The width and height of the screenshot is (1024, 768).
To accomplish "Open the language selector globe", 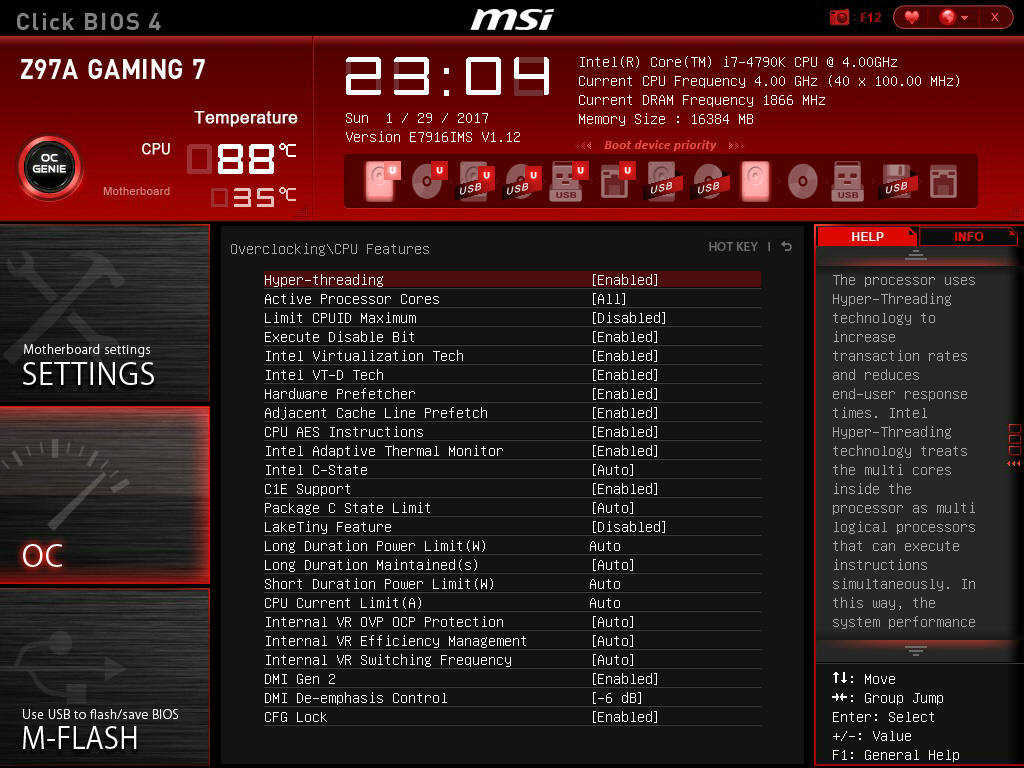I will point(953,17).
